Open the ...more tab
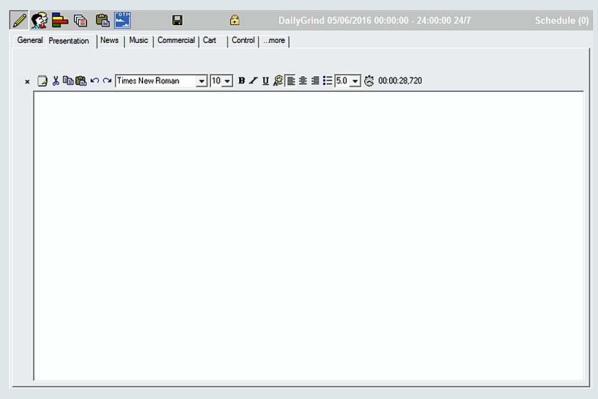The height and width of the screenshot is (399, 598). tap(274, 40)
